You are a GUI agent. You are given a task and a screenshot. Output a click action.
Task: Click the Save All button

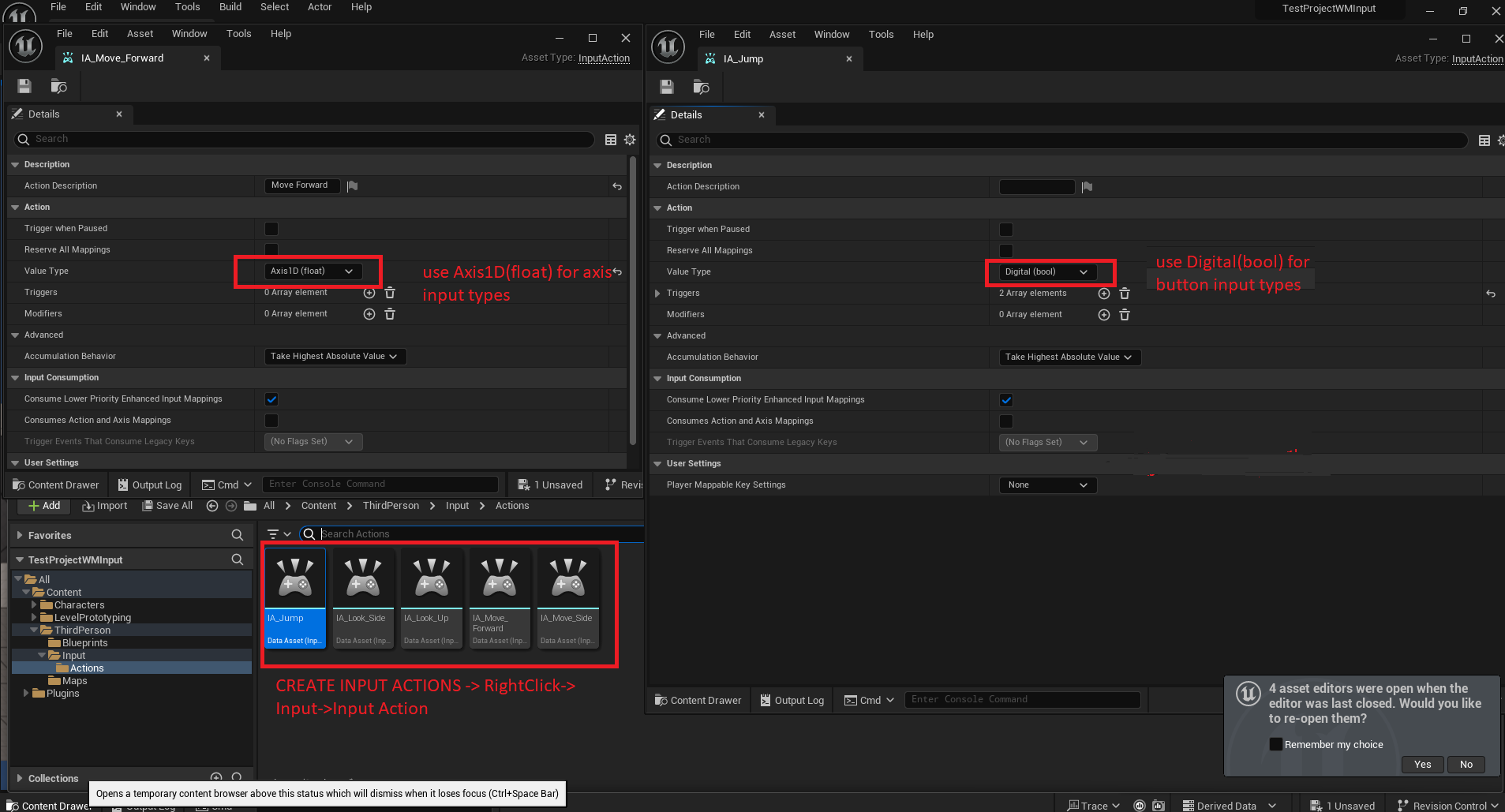167,506
